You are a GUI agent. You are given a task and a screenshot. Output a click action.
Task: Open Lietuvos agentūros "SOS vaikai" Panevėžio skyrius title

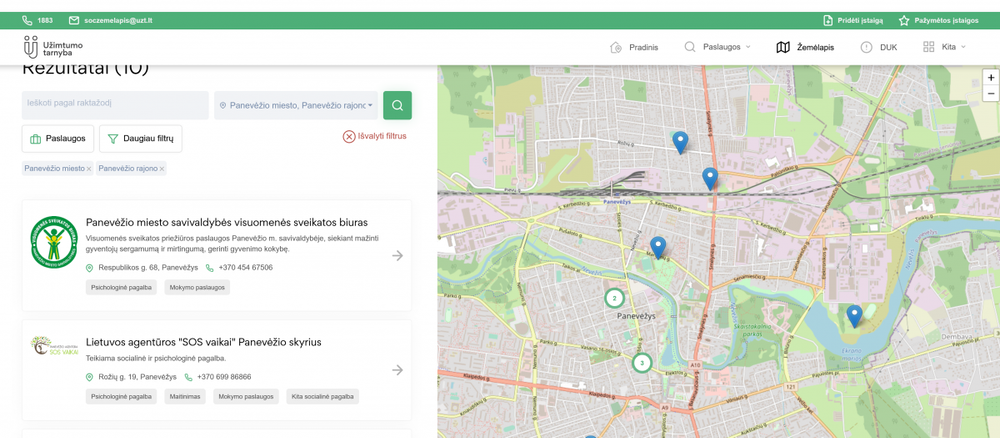(203, 342)
